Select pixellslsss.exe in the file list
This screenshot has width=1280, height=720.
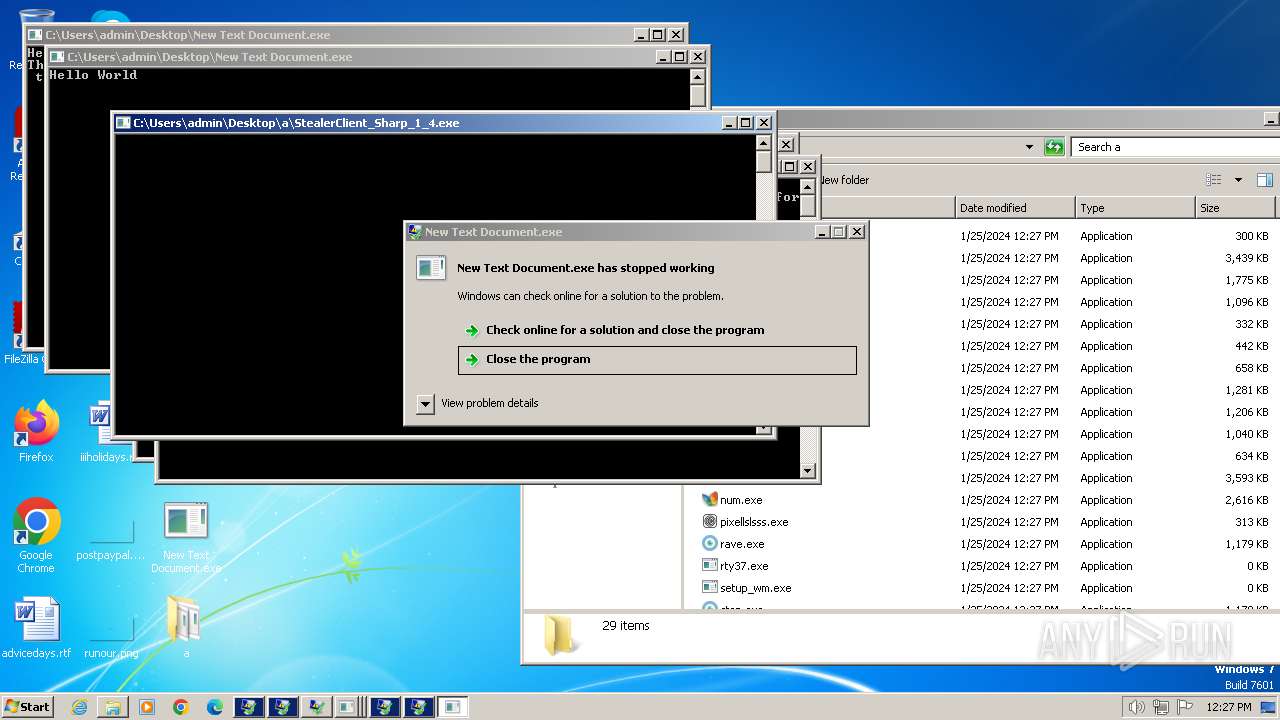pyautogui.click(x=754, y=522)
